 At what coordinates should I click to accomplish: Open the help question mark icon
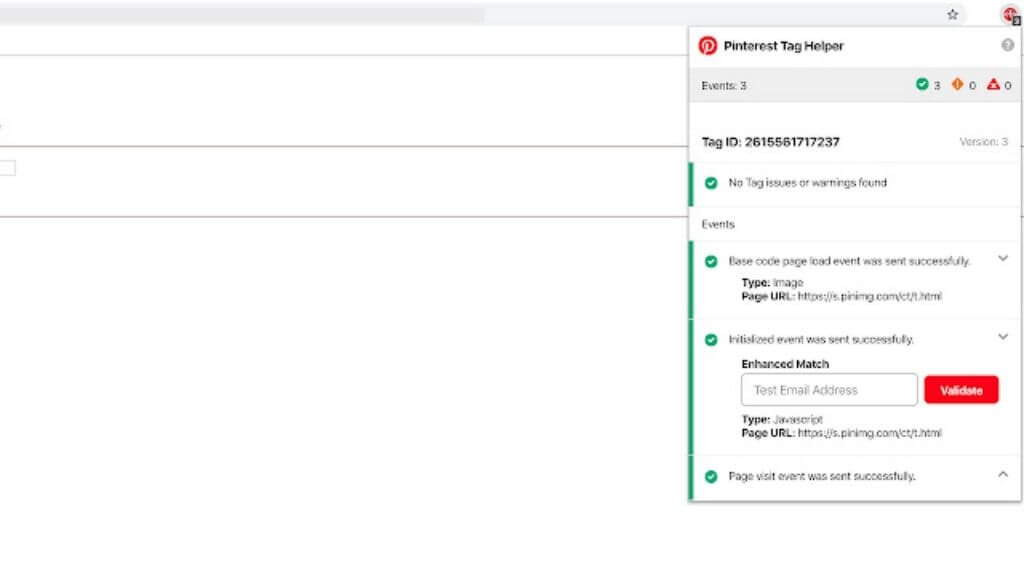coord(1007,45)
